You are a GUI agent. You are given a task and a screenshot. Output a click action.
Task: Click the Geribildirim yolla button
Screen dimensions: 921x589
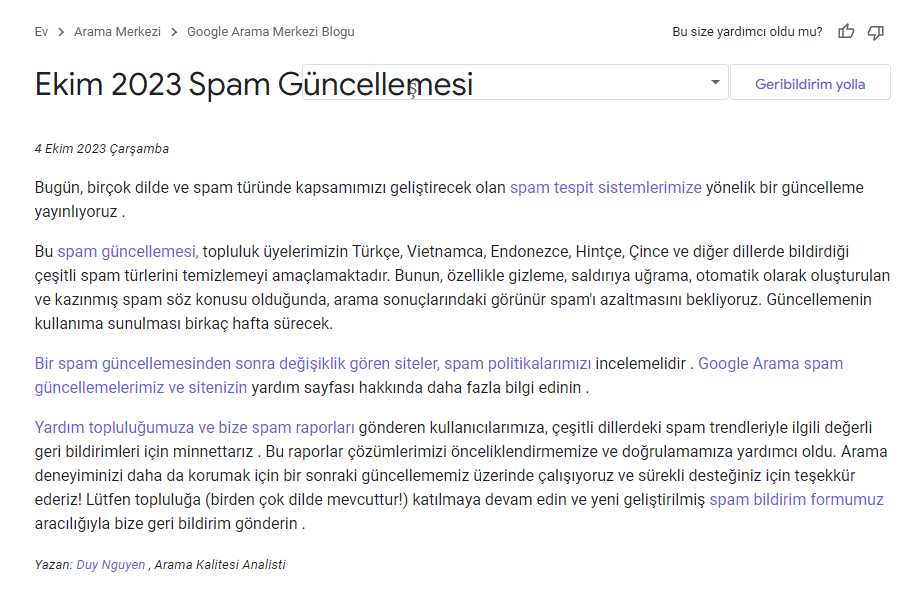(x=810, y=84)
